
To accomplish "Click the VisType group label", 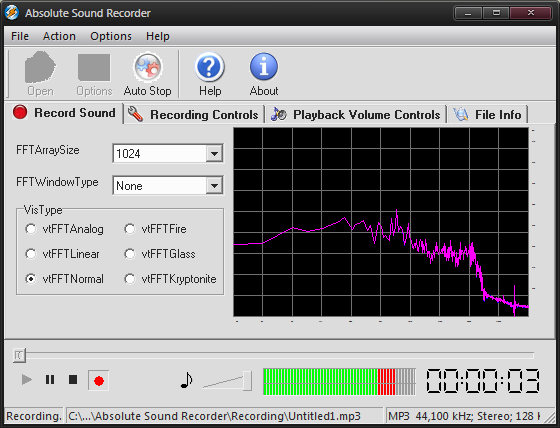I will click(x=43, y=210).
